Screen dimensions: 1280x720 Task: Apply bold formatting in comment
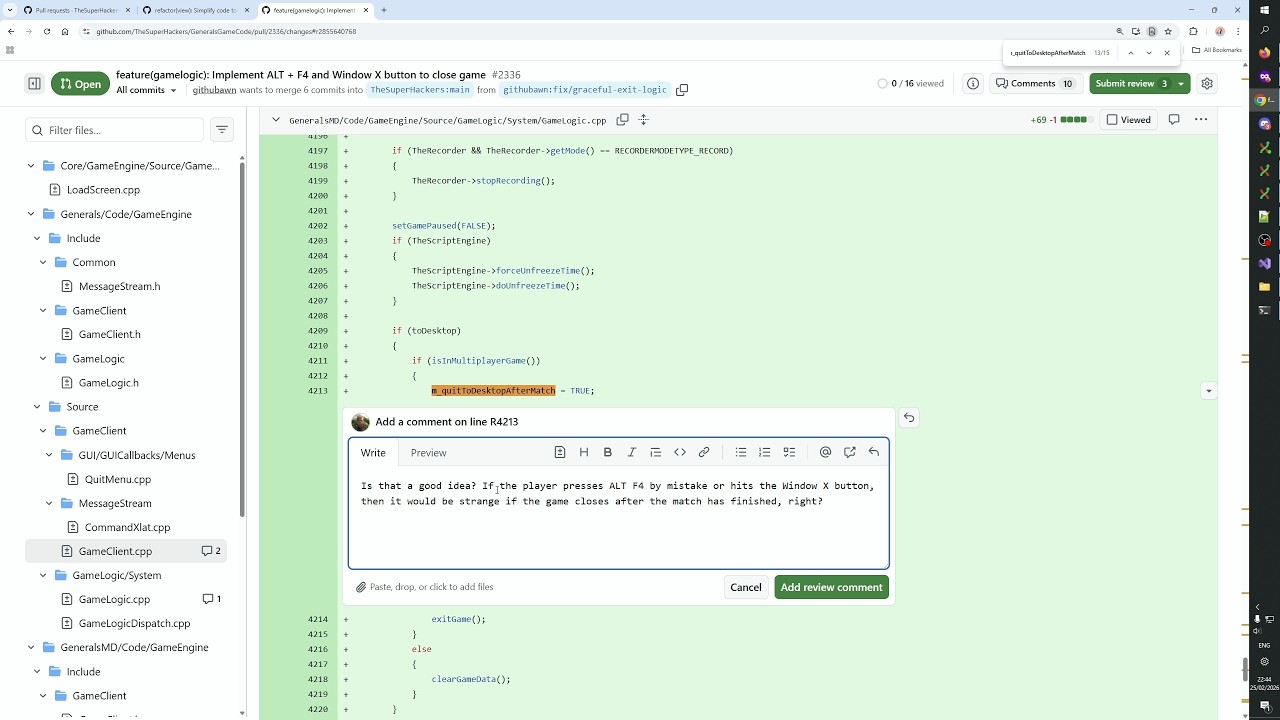tap(608, 453)
